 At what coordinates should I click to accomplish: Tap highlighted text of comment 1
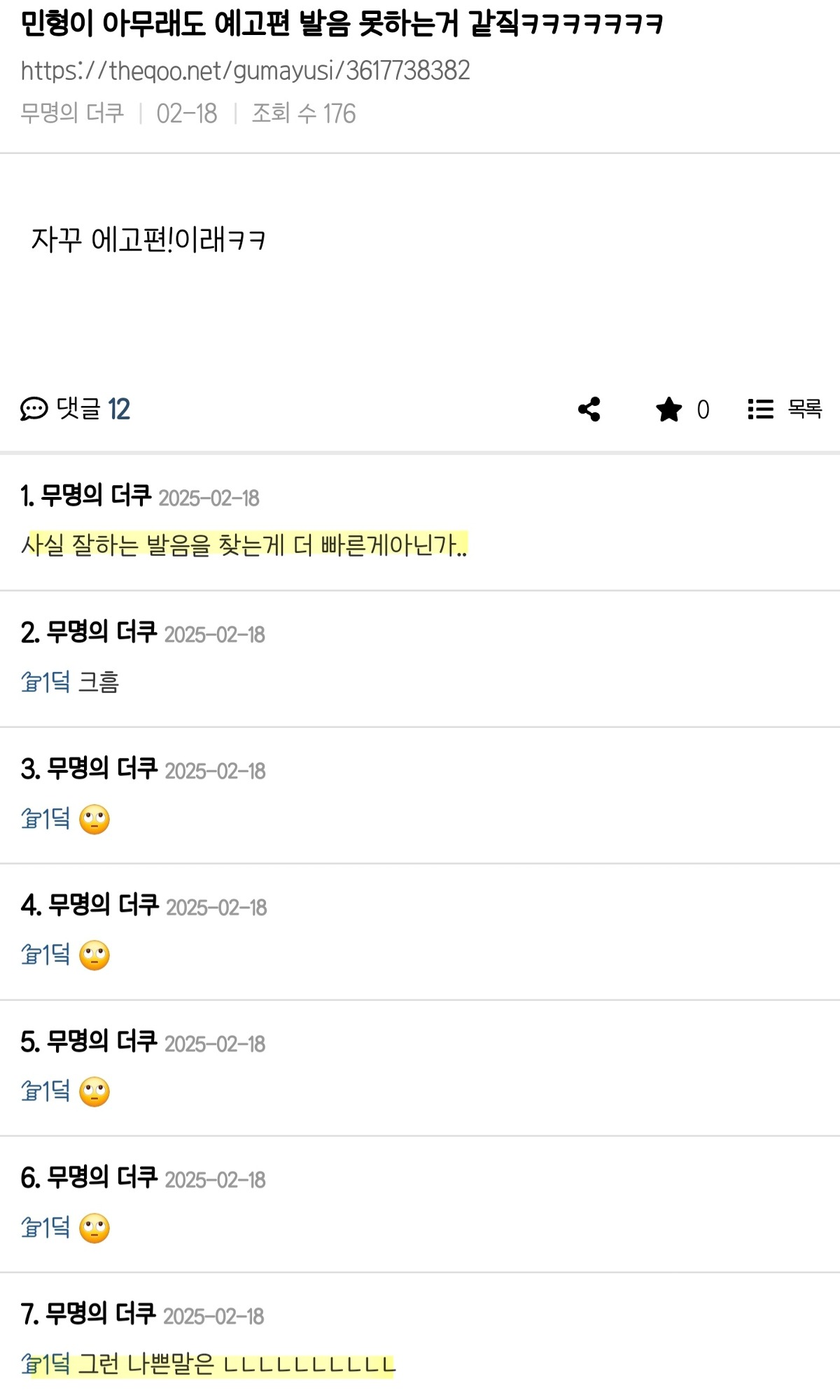pos(244,545)
